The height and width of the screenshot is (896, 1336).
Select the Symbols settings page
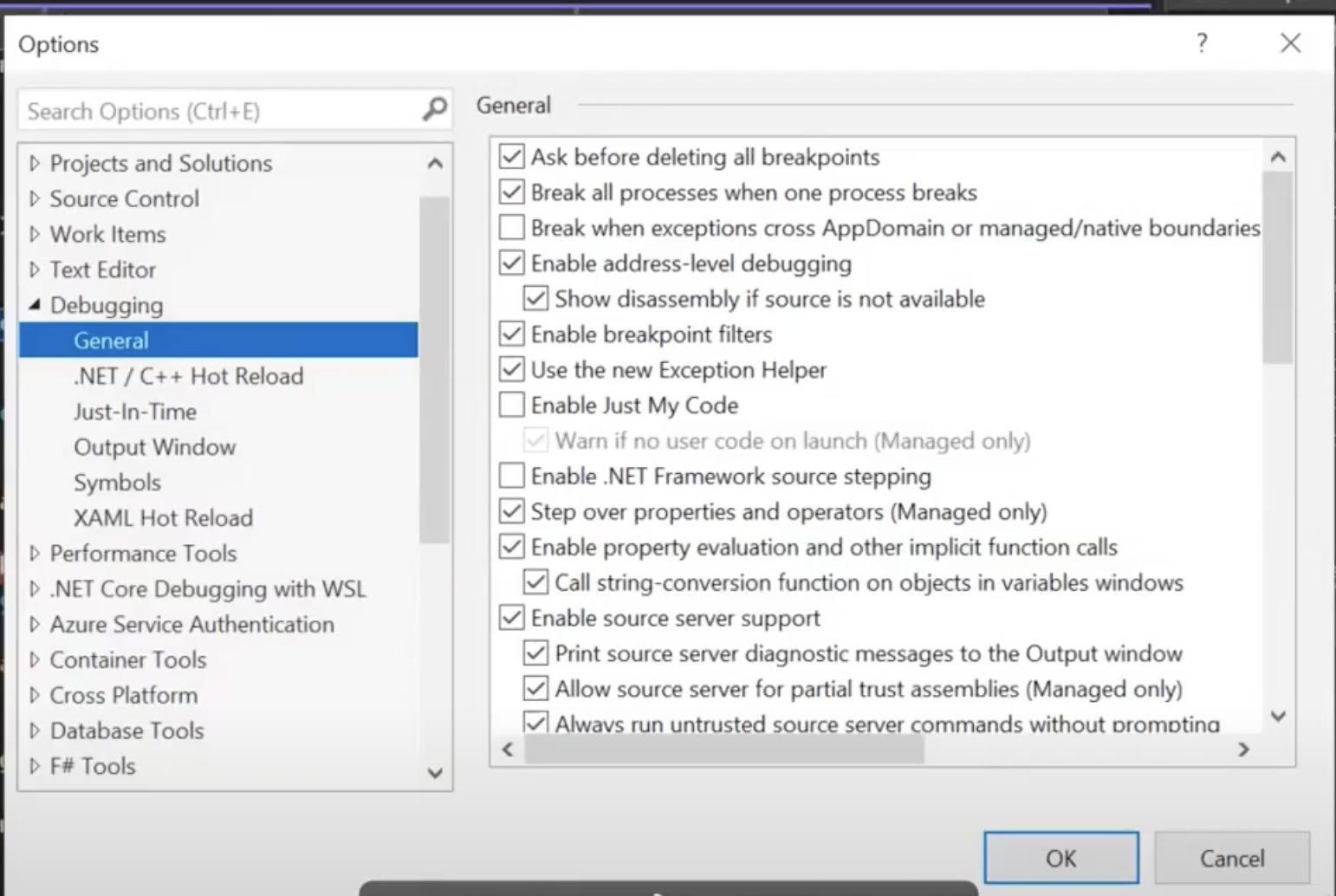pyautogui.click(x=117, y=482)
